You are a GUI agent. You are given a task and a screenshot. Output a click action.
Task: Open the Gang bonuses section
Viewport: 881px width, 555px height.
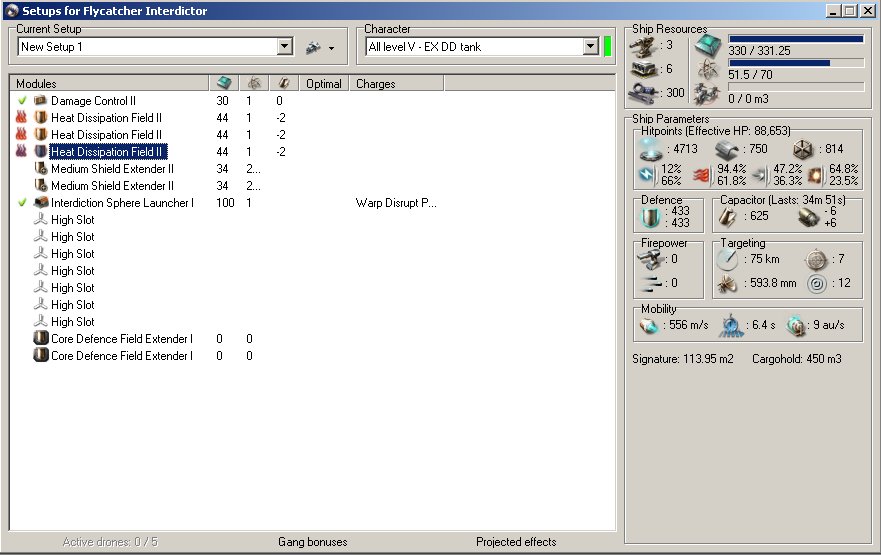pyautogui.click(x=312, y=542)
